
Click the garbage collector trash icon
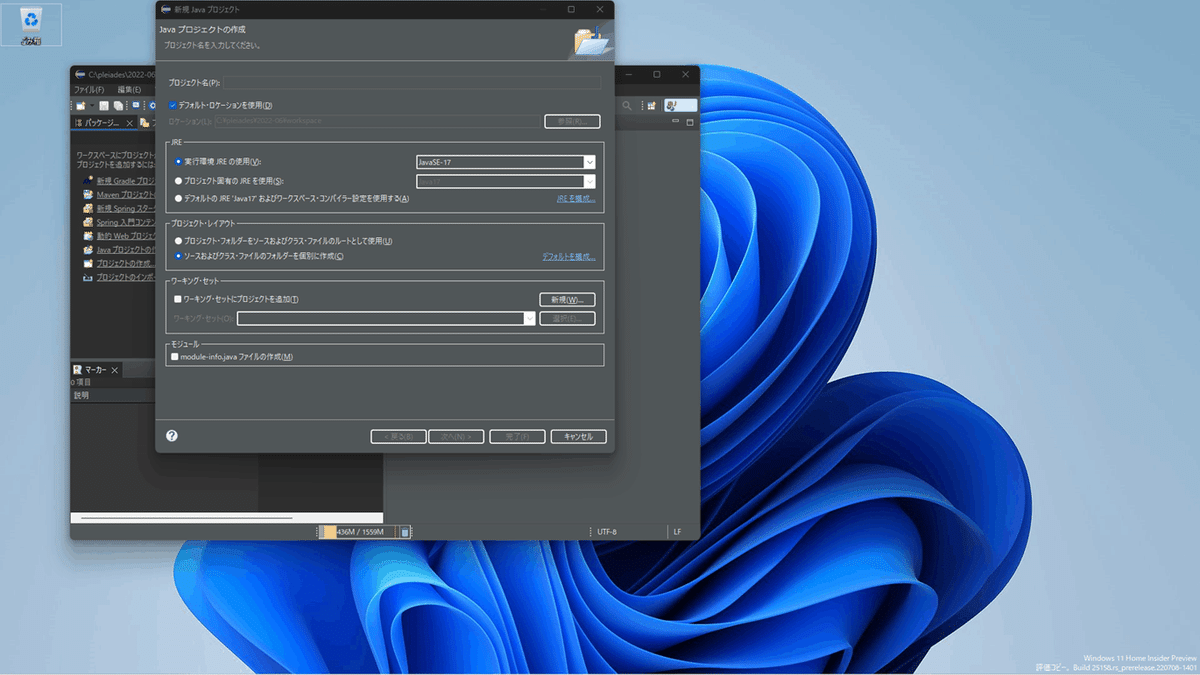click(405, 532)
